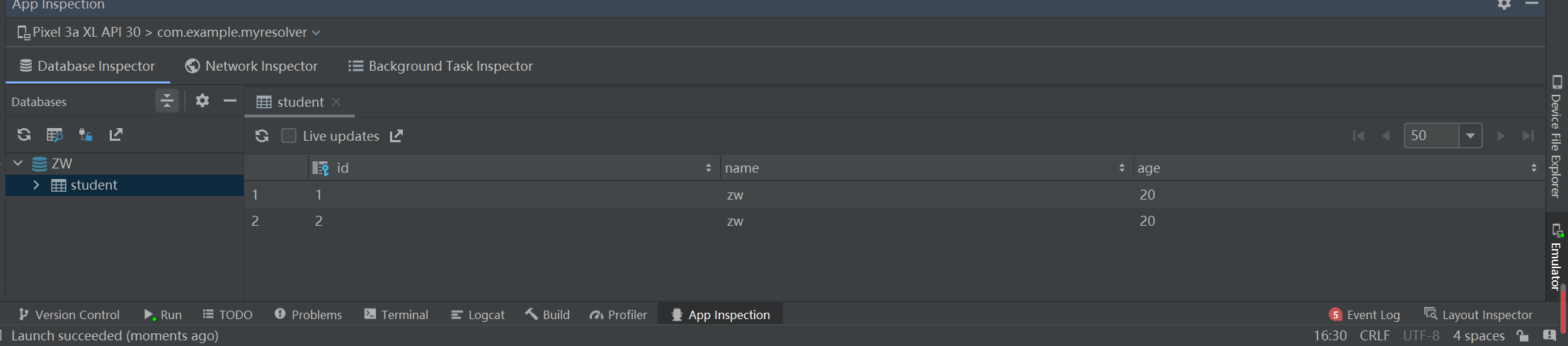
Task: Open the Device File Explorer sidebar
Action: [x=1556, y=137]
